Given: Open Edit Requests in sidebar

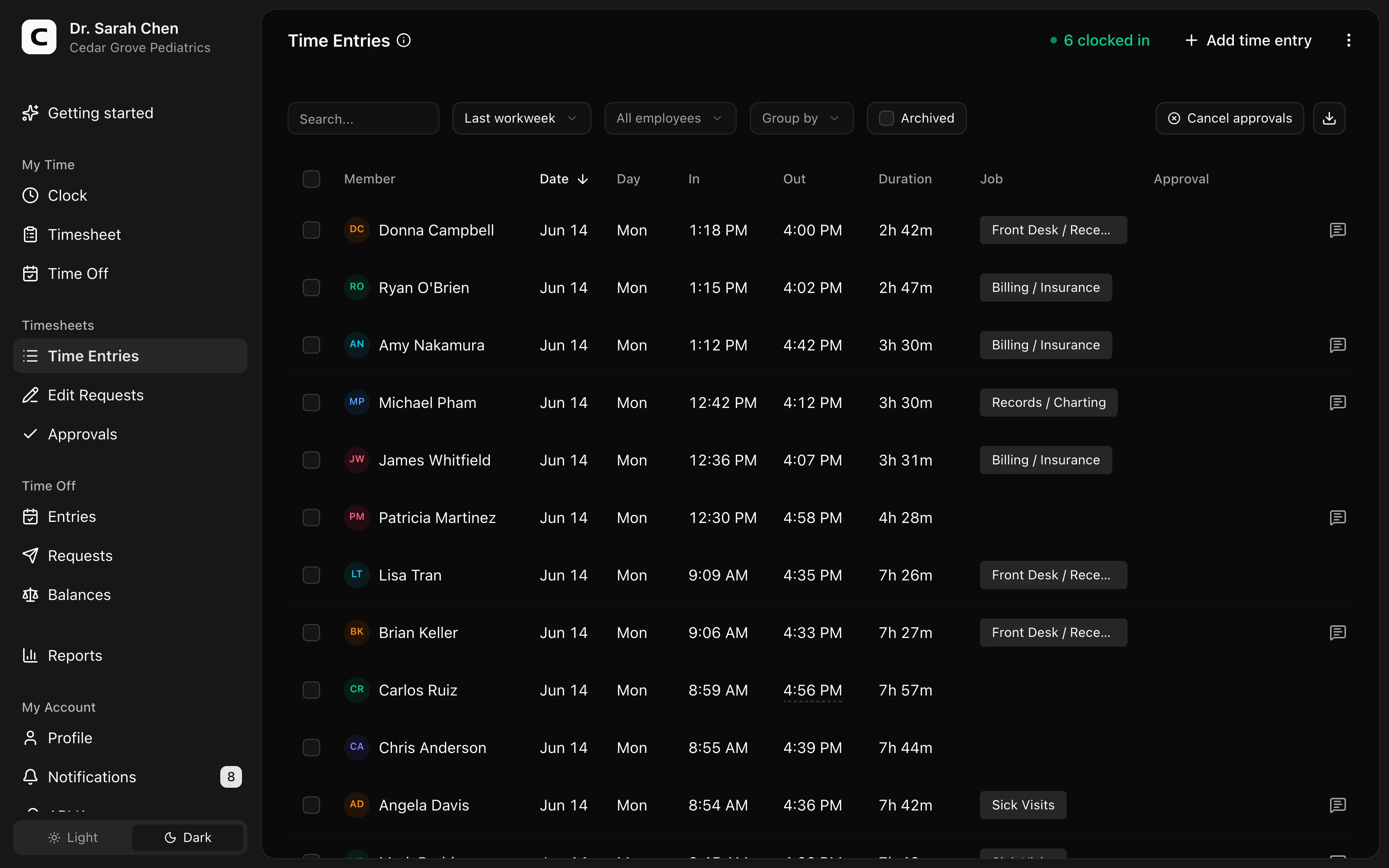Looking at the screenshot, I should pyautogui.click(x=130, y=396).
